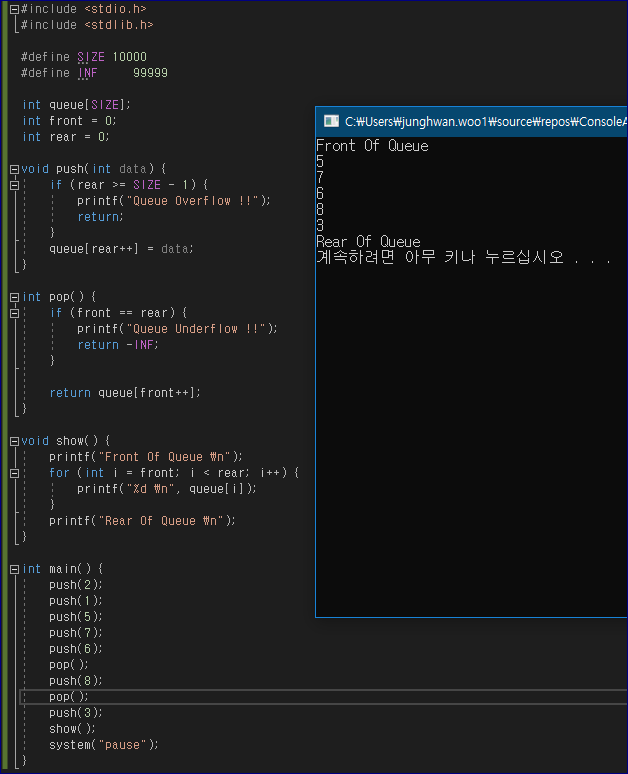Click the console window app icon
The height and width of the screenshot is (774, 628).
click(x=331, y=121)
